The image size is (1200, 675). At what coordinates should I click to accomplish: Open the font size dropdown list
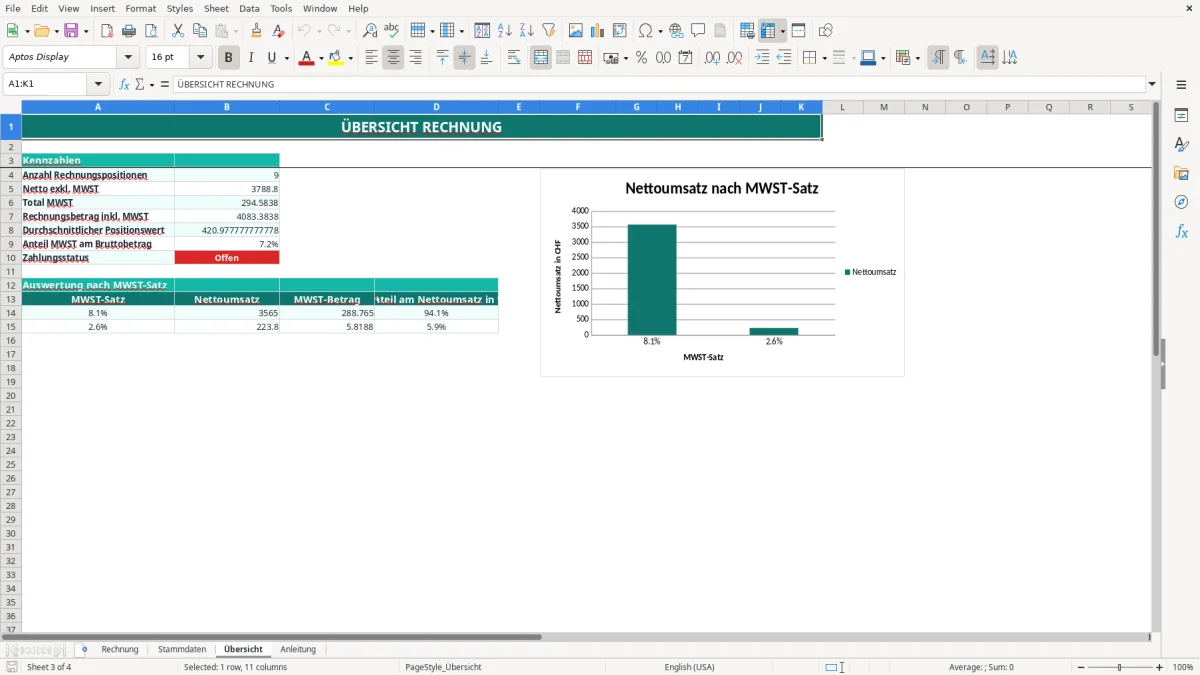click(200, 58)
